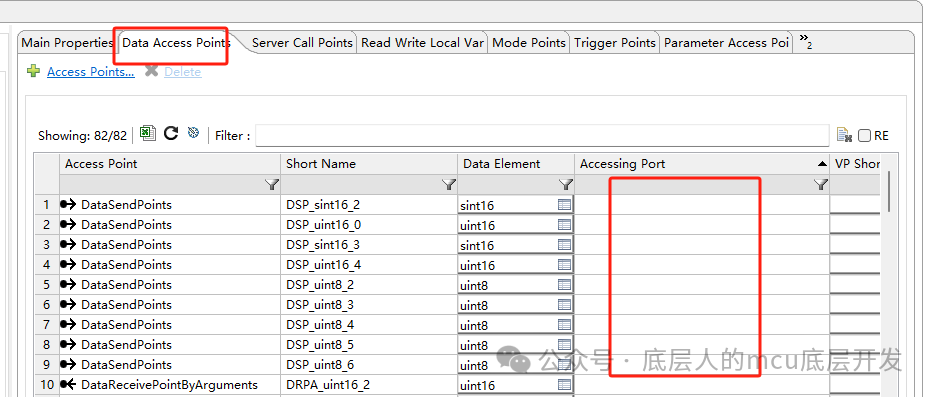Click receive-point arrow icon in row 10
Image resolution: width=932 pixels, height=397 pixels.
tap(68, 385)
